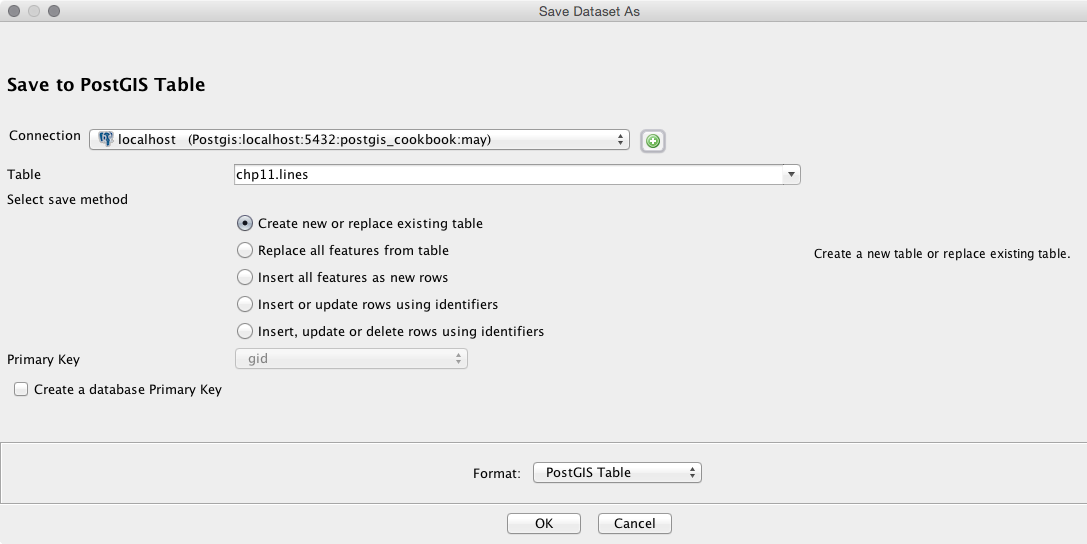The image size is (1087, 544).
Task: Close the Save Dataset As window
Action: 14,11
